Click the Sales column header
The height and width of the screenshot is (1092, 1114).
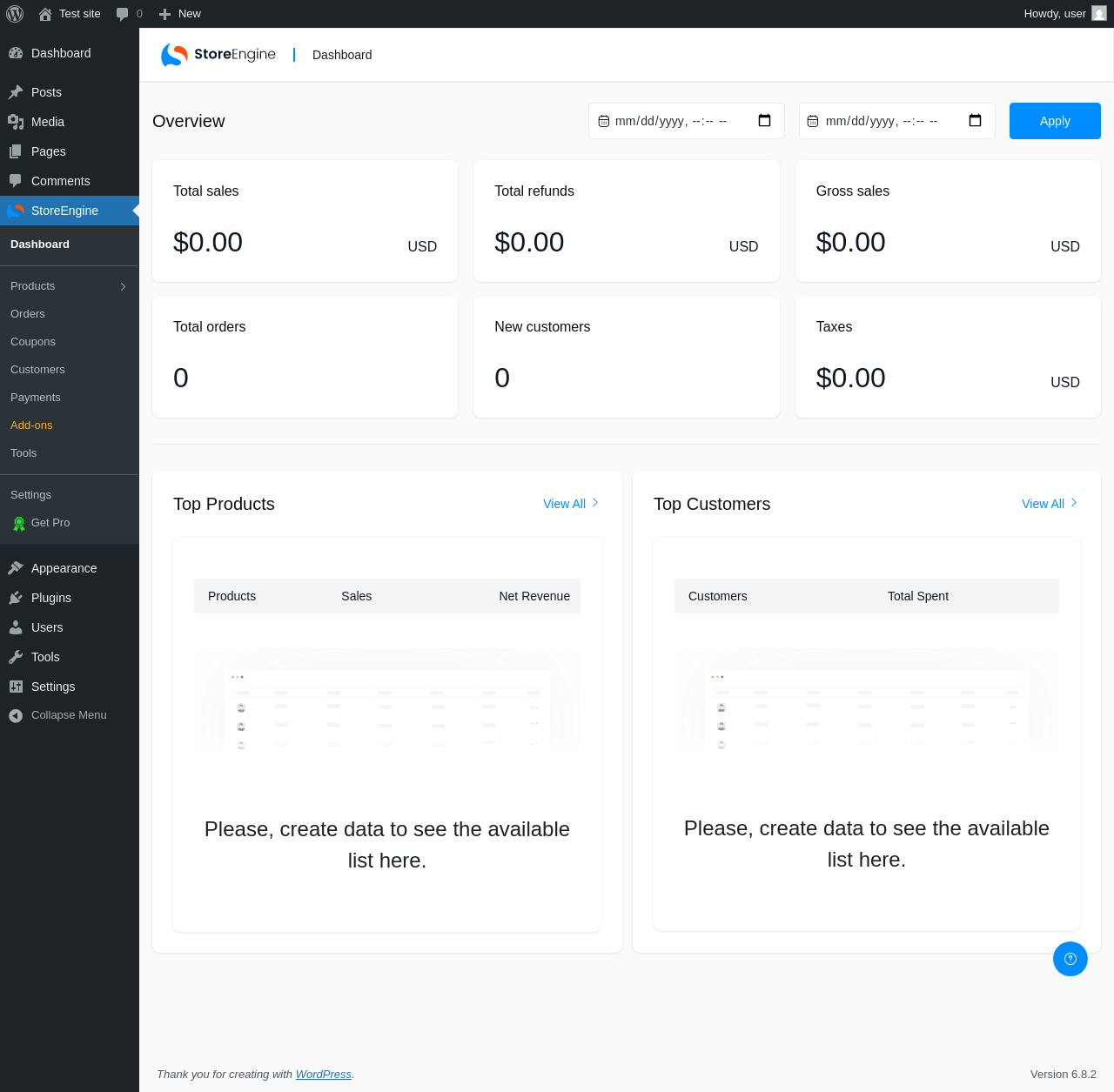(x=357, y=596)
